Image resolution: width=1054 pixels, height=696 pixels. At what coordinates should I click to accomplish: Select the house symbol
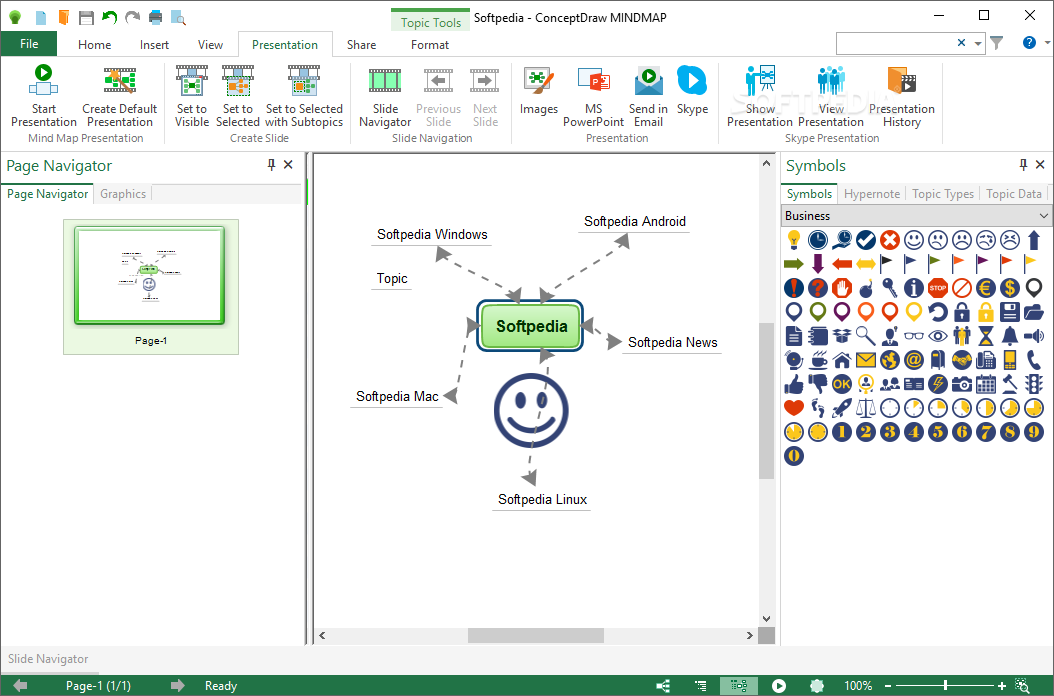point(842,360)
